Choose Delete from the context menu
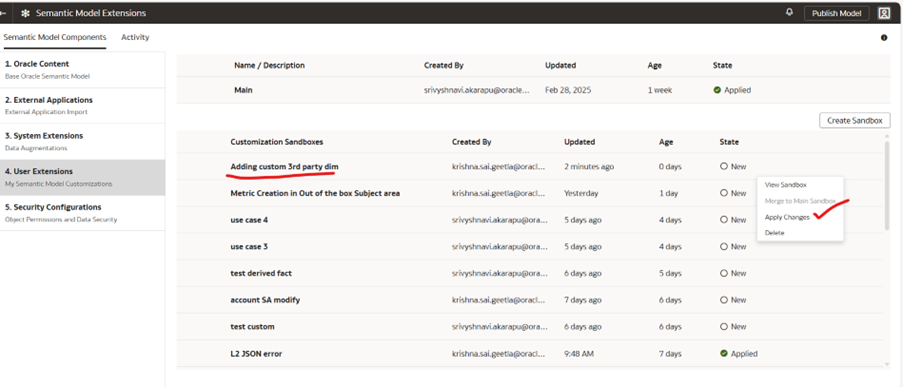This screenshot has width=903, height=387. point(774,233)
